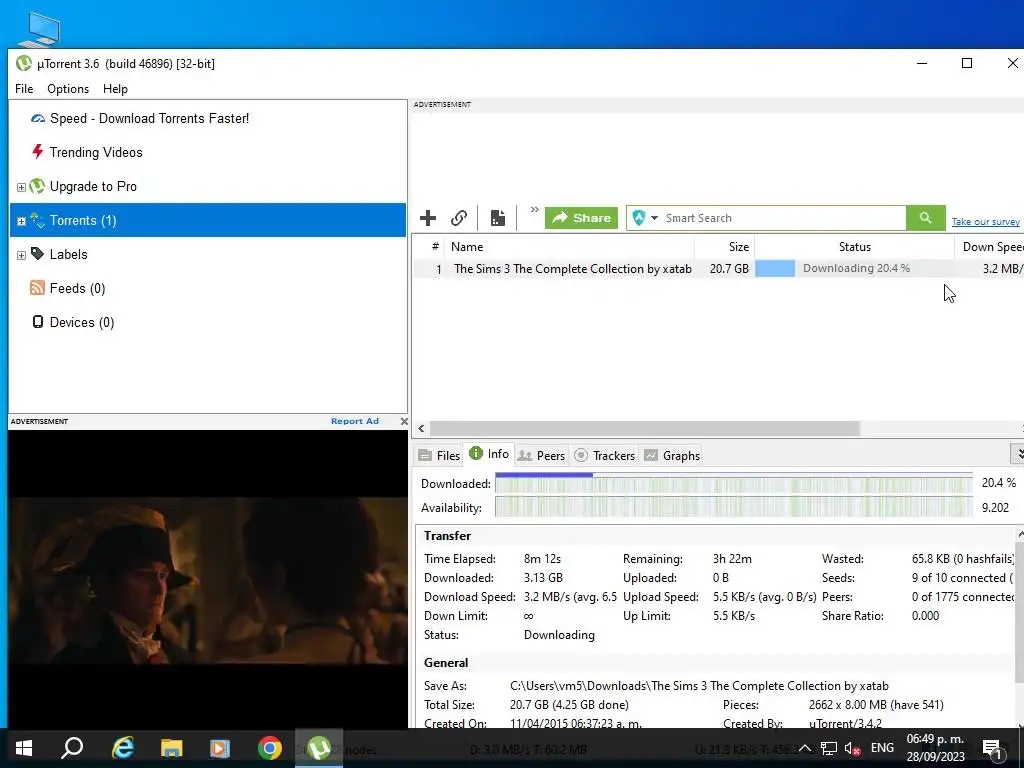The height and width of the screenshot is (768, 1024).
Task: Select Labels in sidebar
Action: point(69,254)
